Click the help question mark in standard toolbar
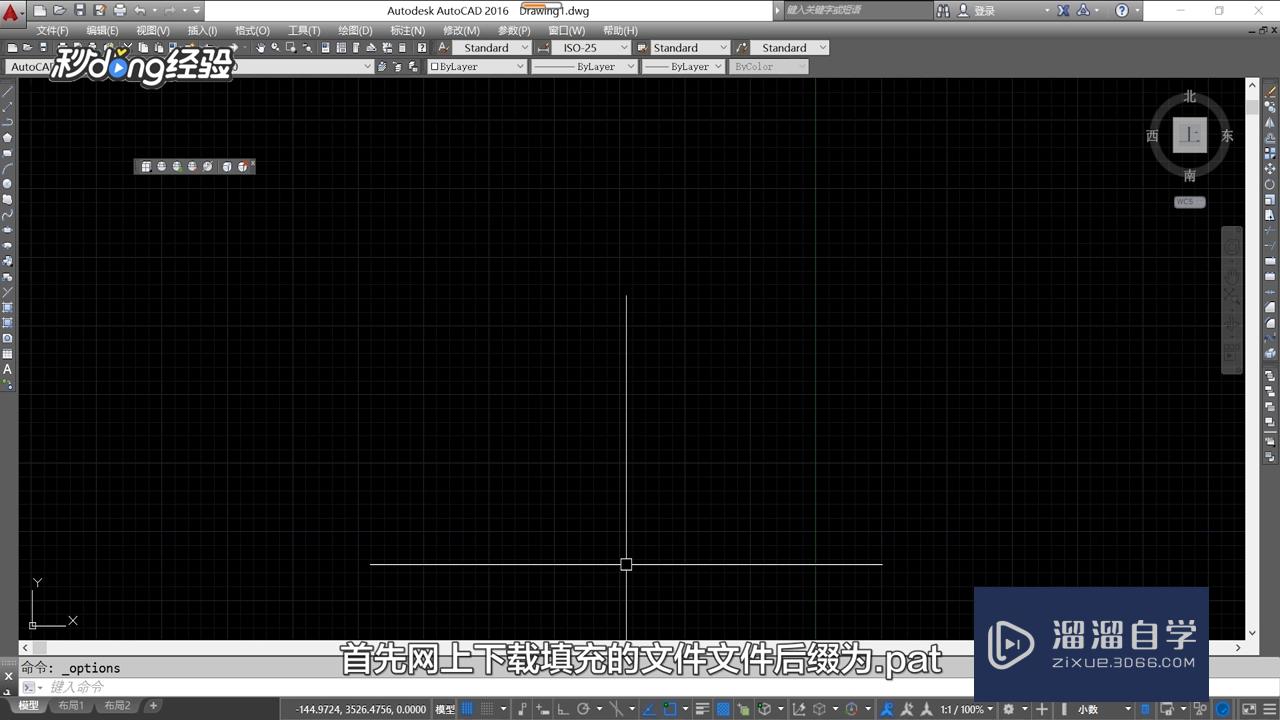 (422, 47)
